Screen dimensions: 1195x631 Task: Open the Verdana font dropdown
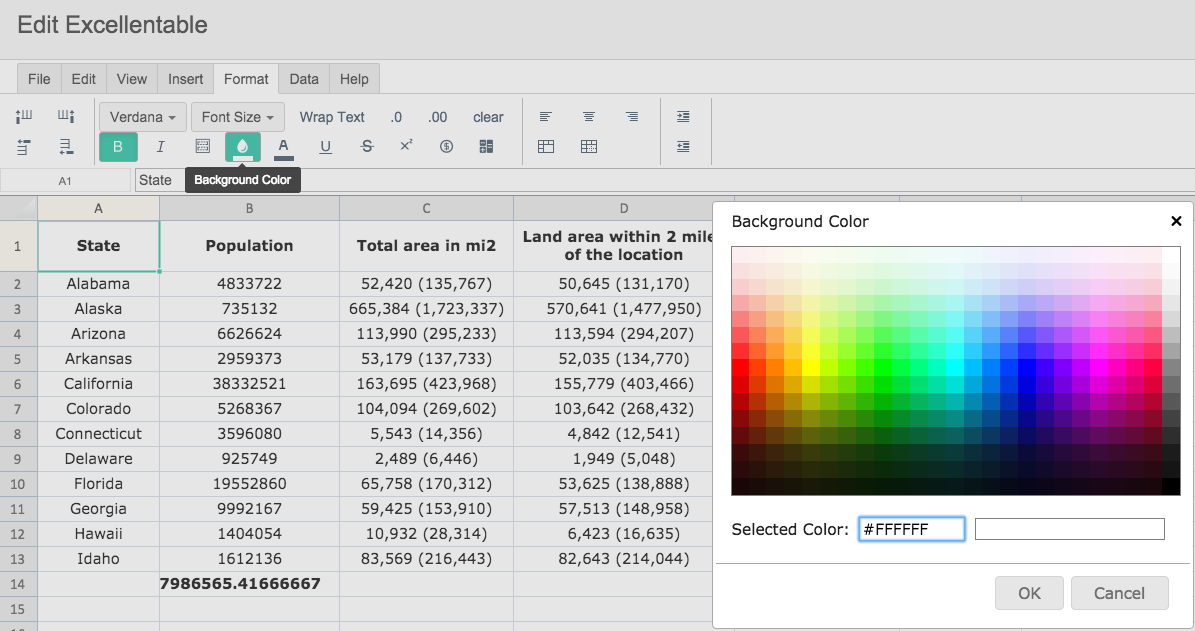coord(143,117)
